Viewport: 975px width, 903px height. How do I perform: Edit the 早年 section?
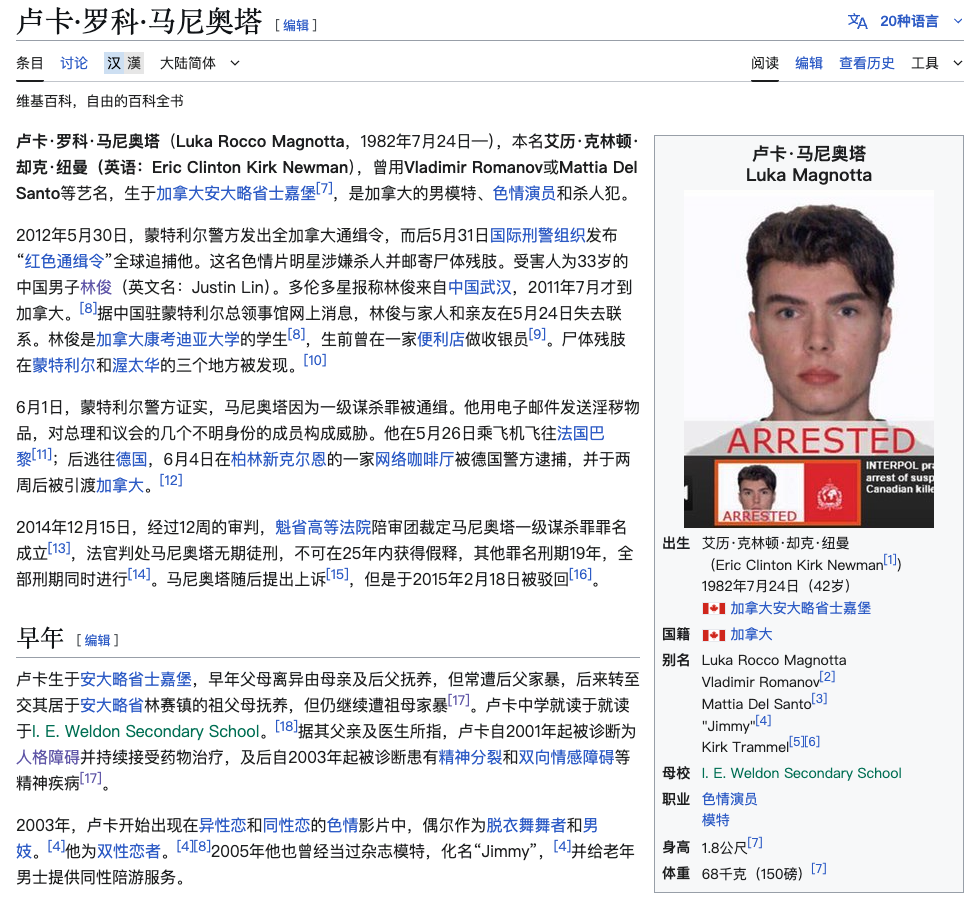(x=97, y=640)
